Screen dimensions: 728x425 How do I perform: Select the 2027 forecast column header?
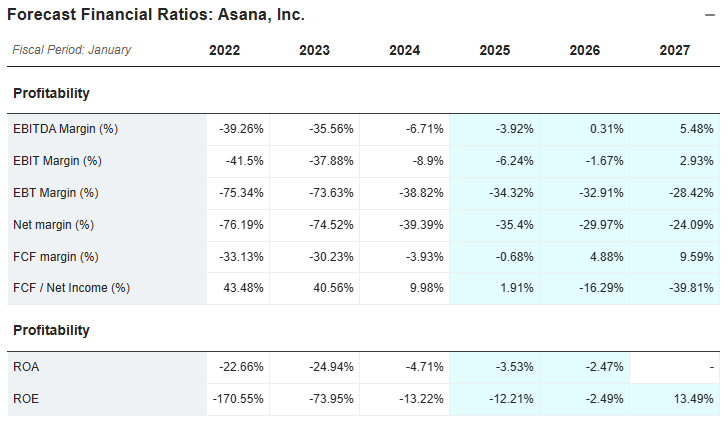click(674, 50)
